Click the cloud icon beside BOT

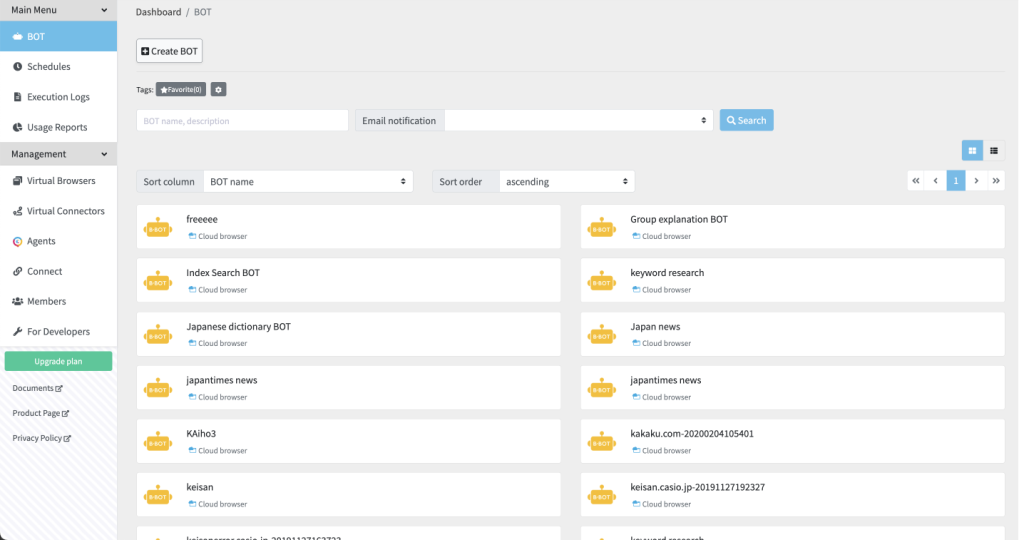point(18,37)
